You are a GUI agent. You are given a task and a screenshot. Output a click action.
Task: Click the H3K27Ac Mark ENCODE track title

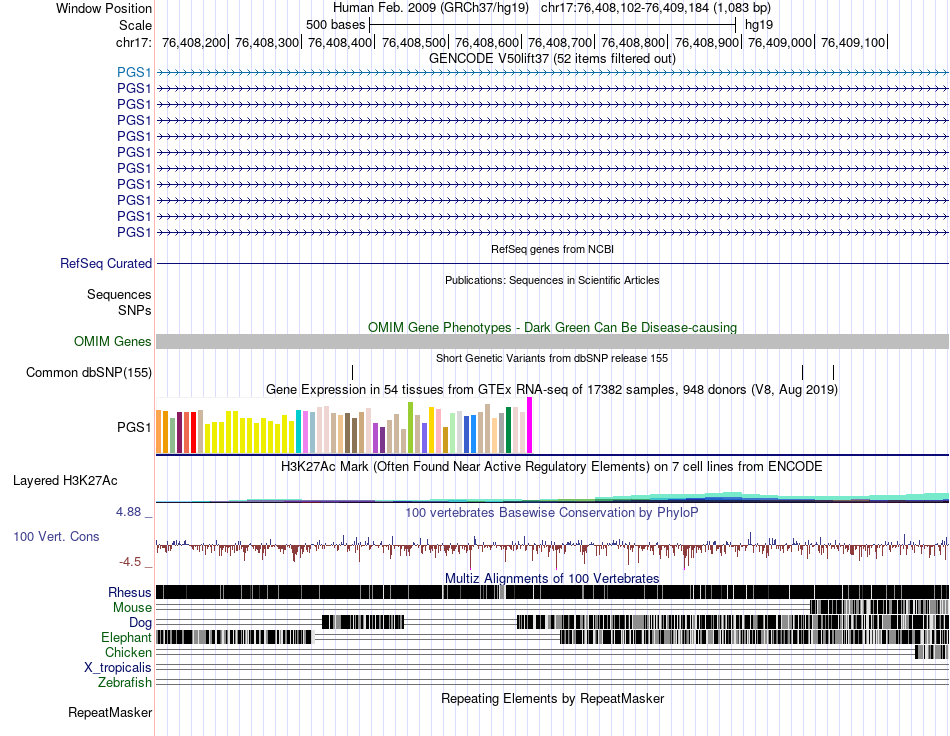552,466
